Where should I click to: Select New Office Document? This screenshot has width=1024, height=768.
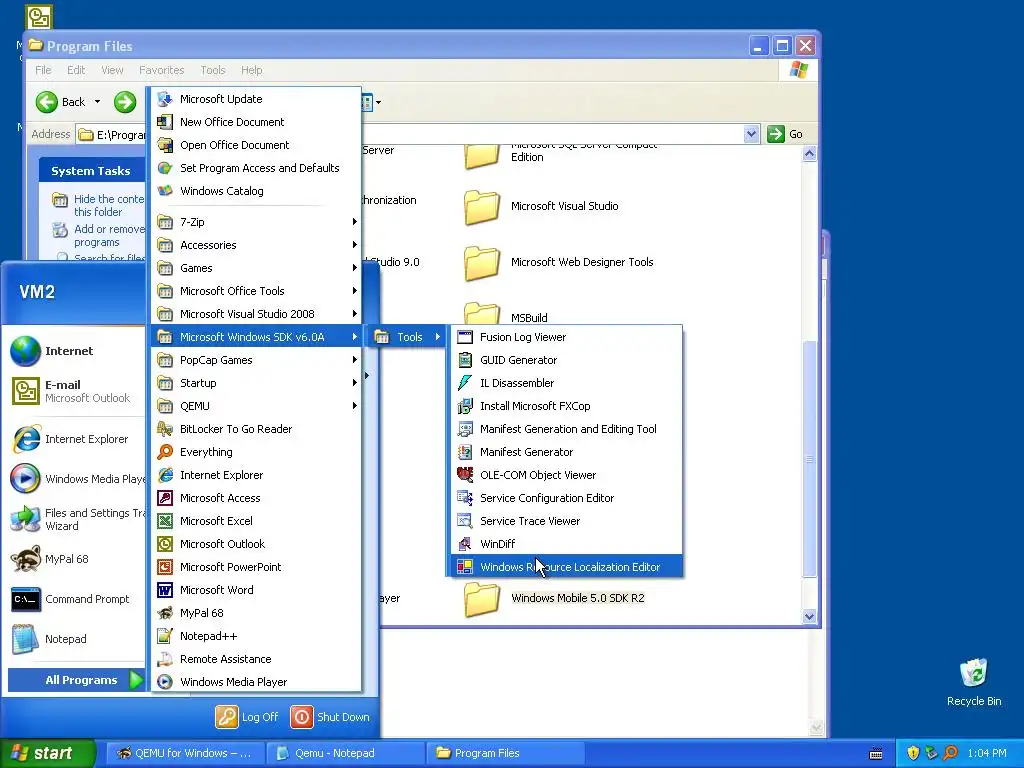coord(256,121)
